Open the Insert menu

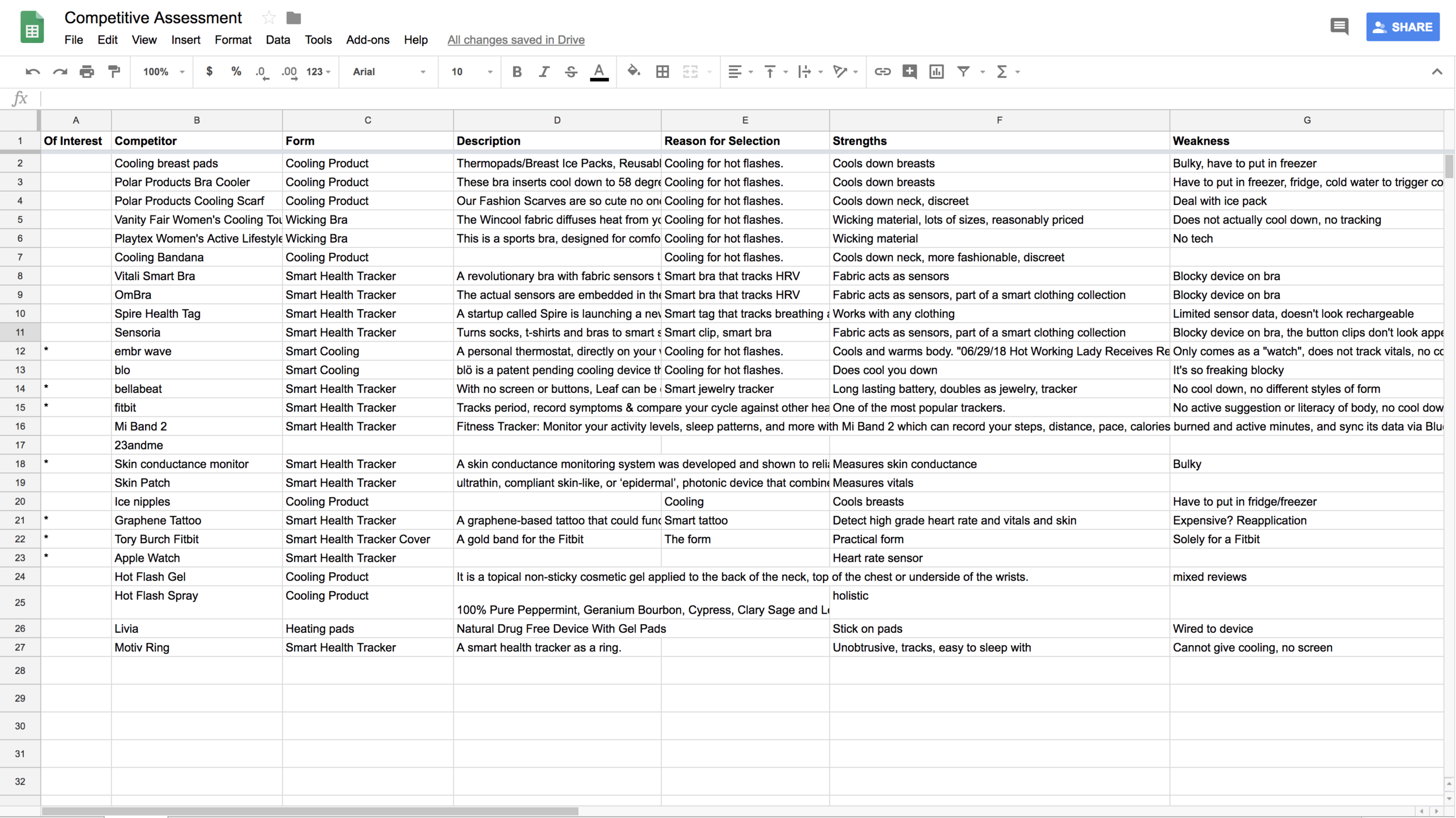click(186, 40)
